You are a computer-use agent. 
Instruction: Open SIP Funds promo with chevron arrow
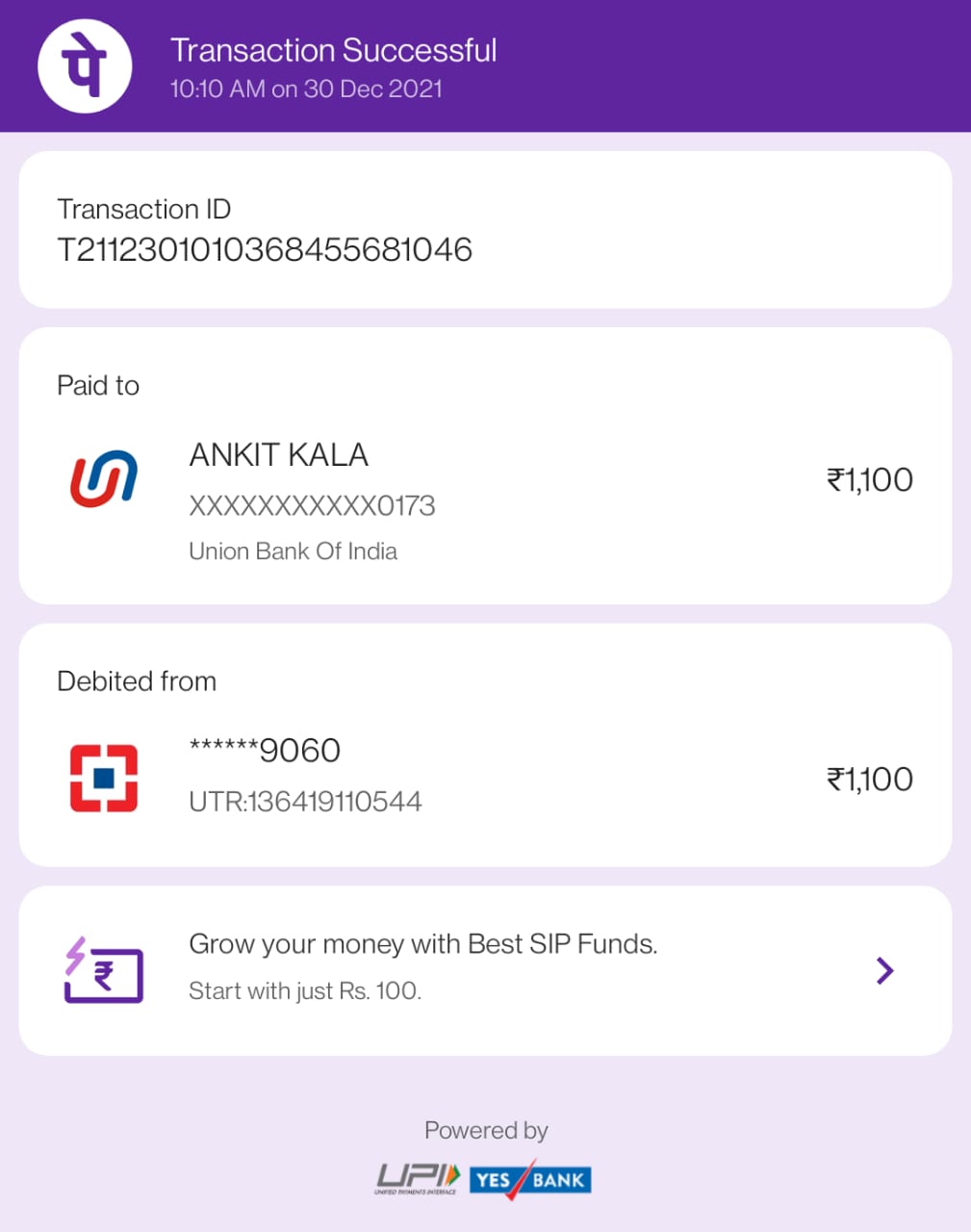pyautogui.click(x=885, y=970)
